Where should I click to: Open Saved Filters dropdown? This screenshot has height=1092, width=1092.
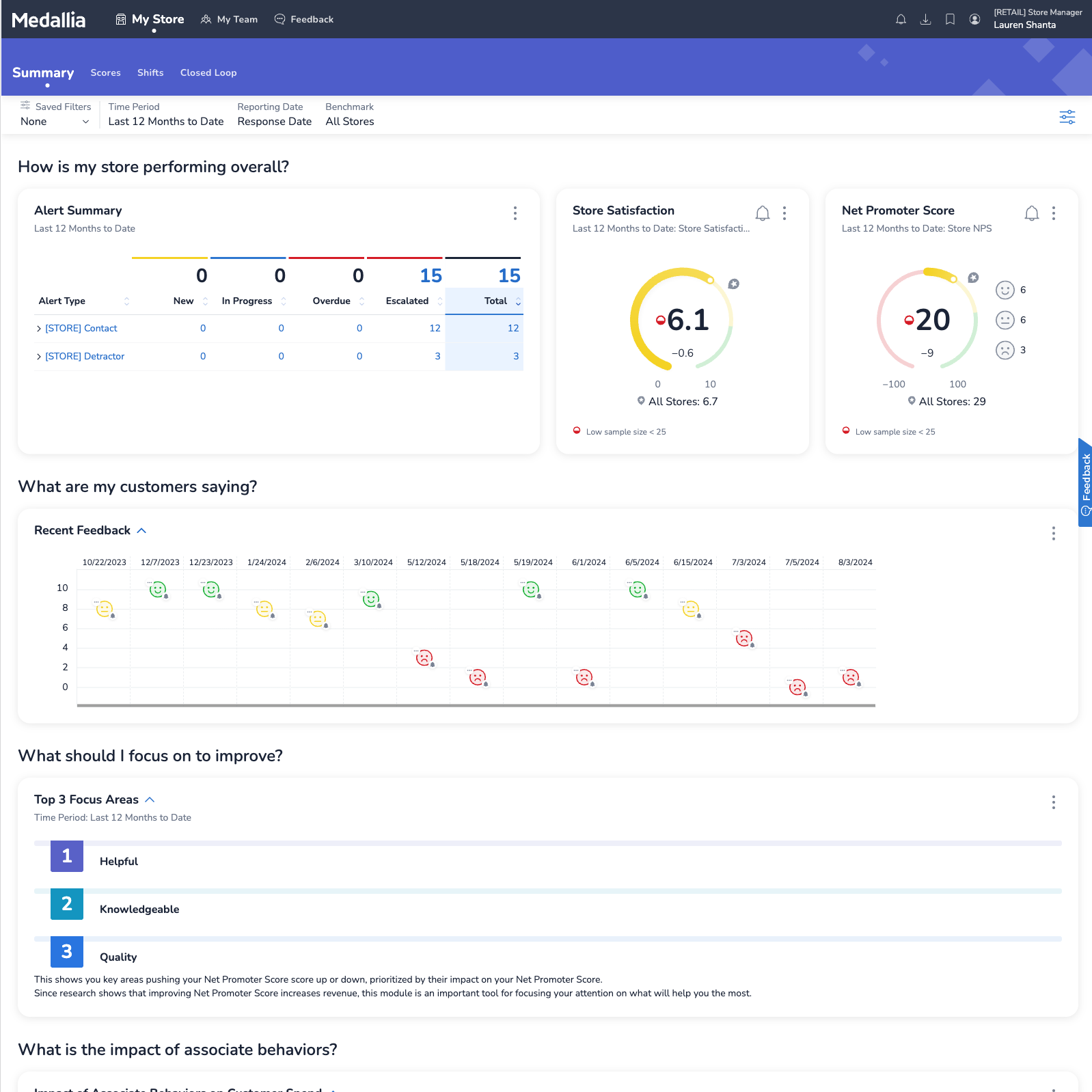coord(55,122)
